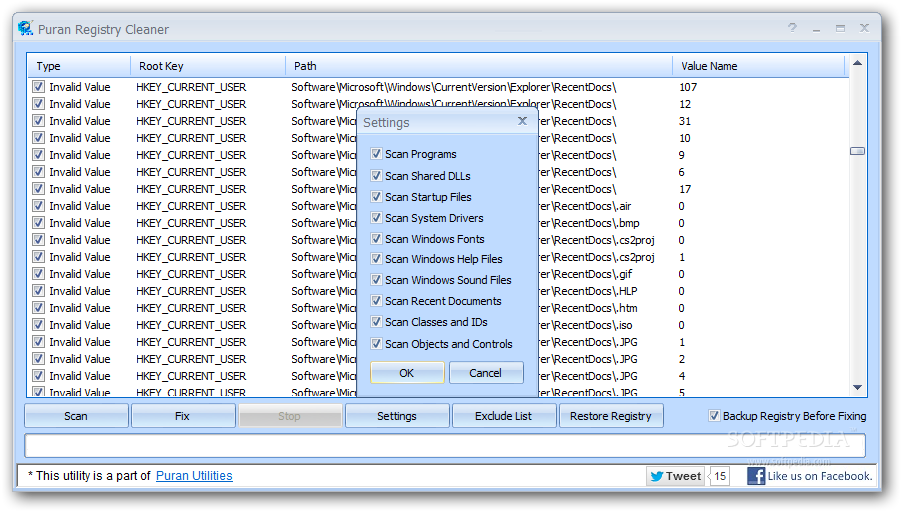The height and width of the screenshot is (512, 902).
Task: Click the status field below the buttons
Action: point(445,445)
